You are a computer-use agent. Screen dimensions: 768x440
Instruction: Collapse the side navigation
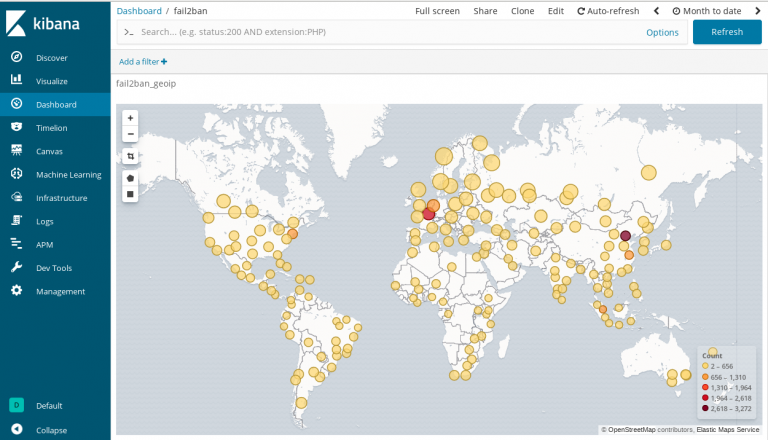16,430
